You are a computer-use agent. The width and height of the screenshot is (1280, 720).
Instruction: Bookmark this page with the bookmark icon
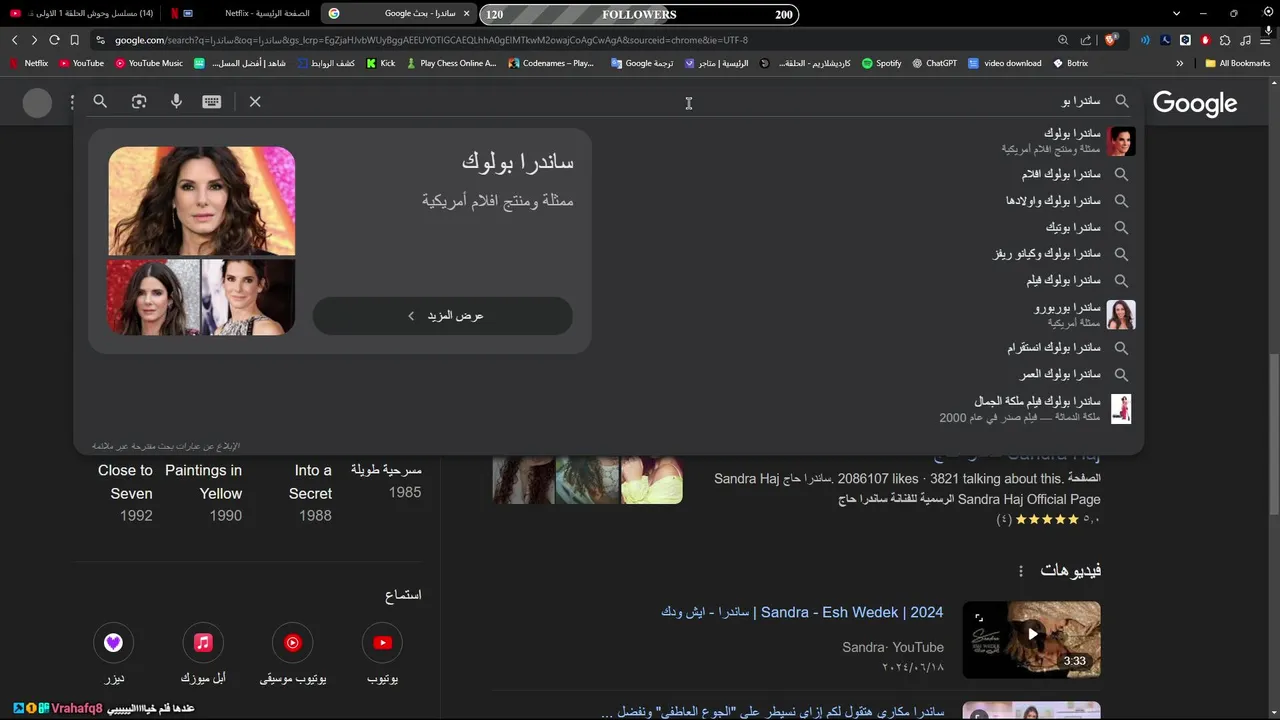pyautogui.click(x=74, y=40)
